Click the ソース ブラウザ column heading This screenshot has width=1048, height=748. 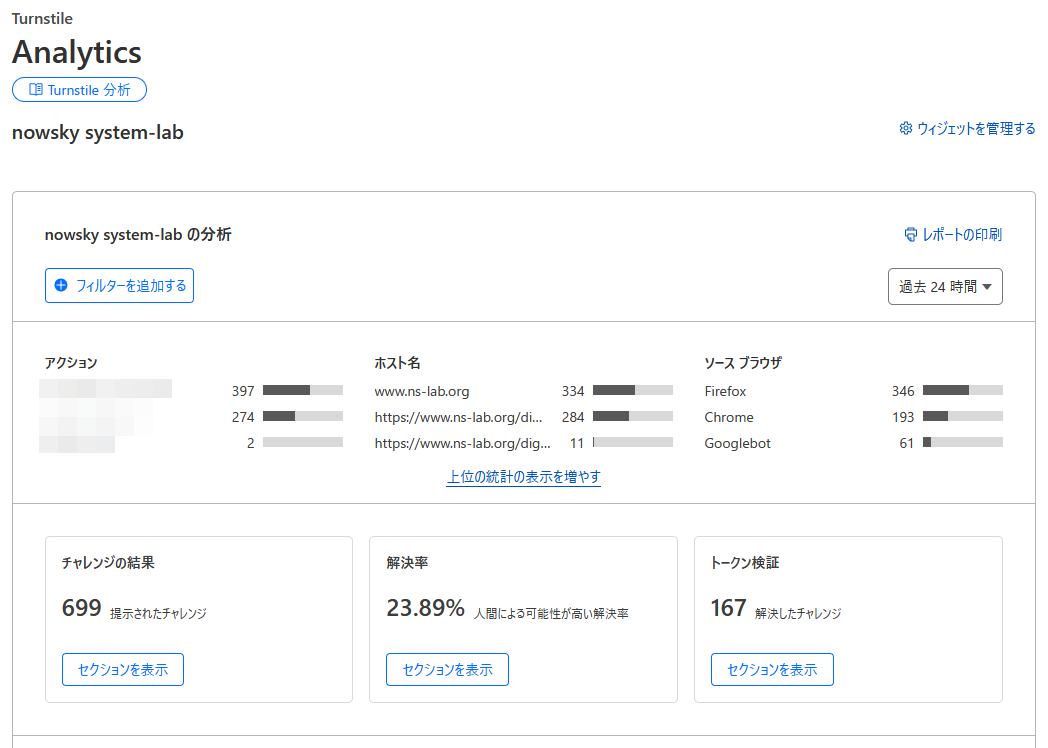tap(743, 363)
